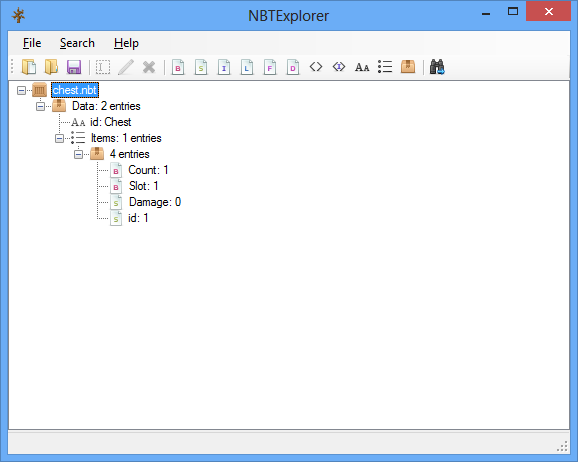The width and height of the screenshot is (578, 462).
Task: Select the Damage: 0 row
Action: 155,202
